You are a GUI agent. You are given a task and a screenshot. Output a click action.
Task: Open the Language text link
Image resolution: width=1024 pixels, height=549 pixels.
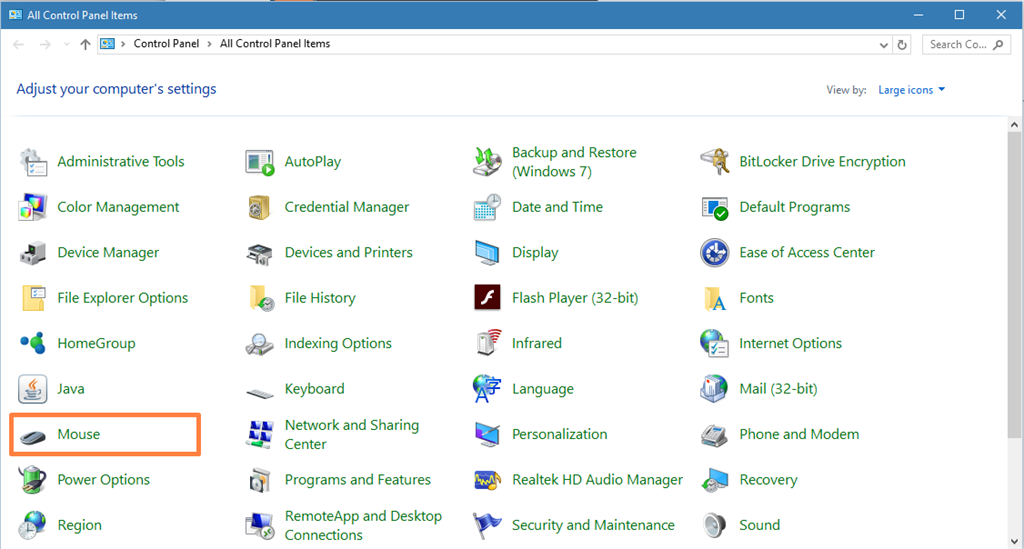tap(543, 389)
